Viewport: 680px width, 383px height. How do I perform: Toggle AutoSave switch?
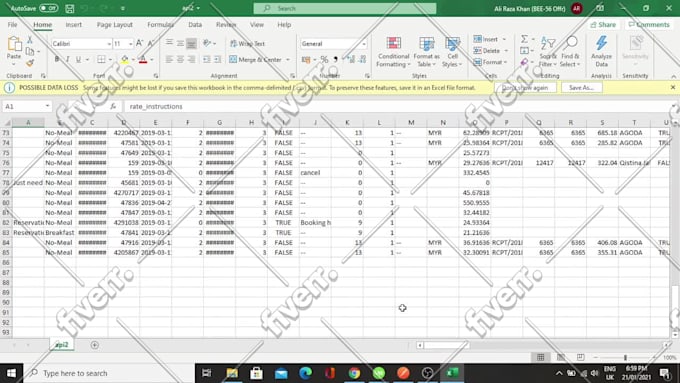point(48,8)
